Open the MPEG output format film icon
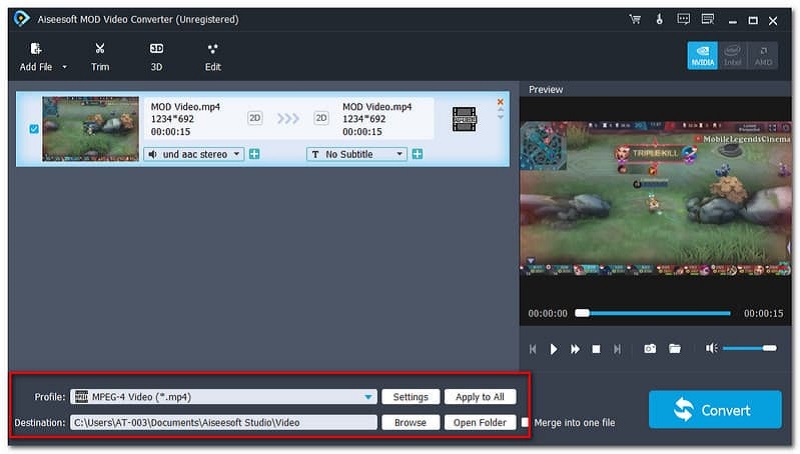The width and height of the screenshot is (800, 454). tap(464, 119)
